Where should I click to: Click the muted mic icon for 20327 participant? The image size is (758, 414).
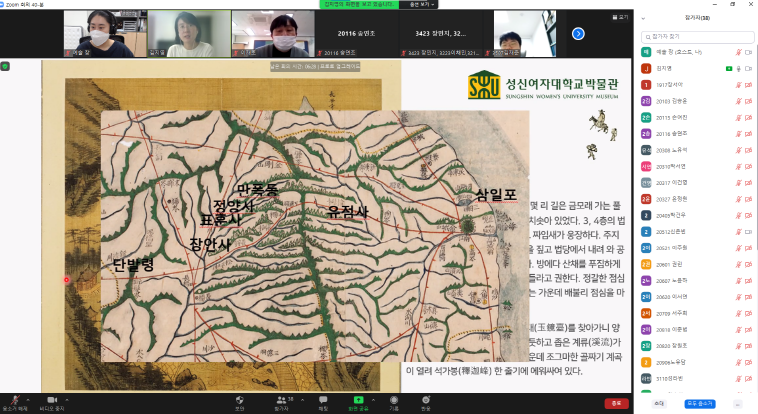pos(739,199)
